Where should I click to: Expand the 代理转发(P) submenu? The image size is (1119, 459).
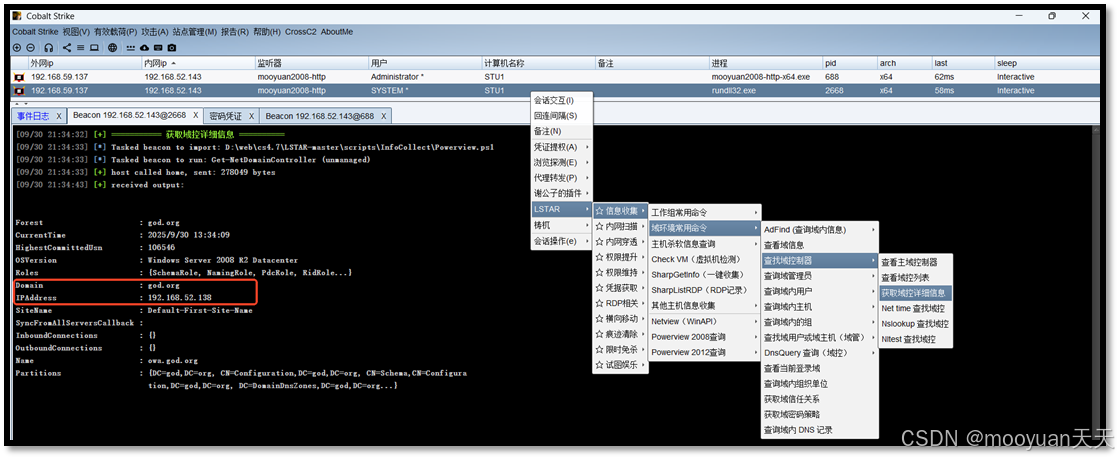(562, 178)
